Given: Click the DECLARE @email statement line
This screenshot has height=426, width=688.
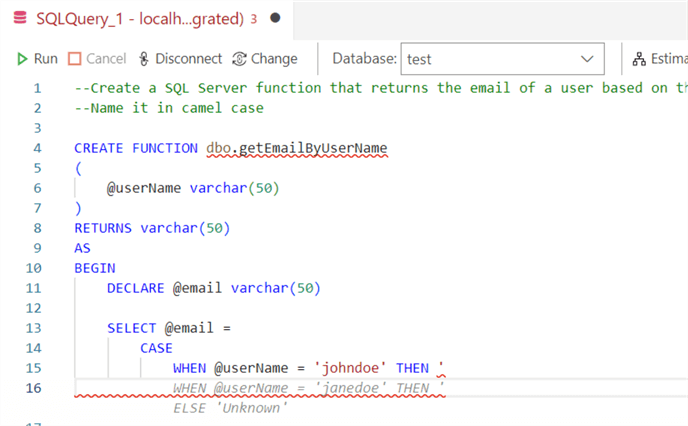Looking at the screenshot, I should point(213,288).
